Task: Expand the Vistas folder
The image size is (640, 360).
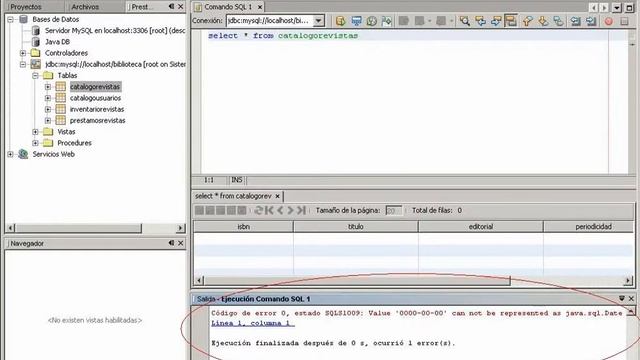Action: 36,131
